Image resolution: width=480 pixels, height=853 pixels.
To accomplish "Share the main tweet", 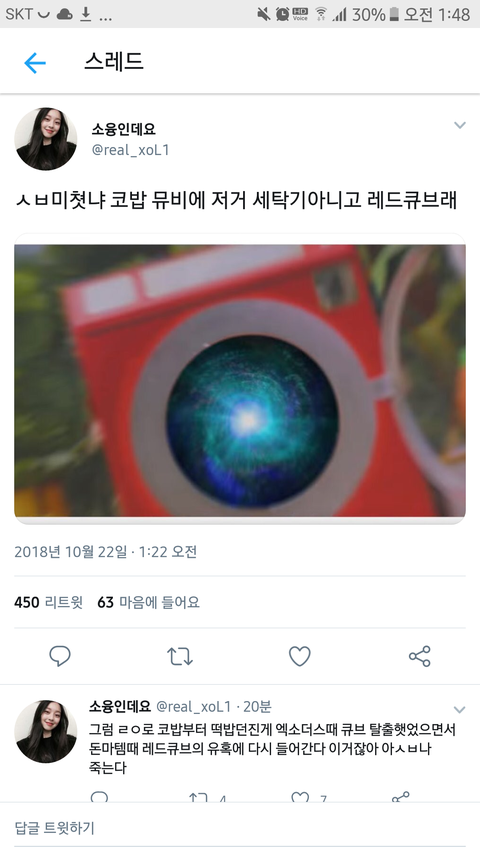I will [x=420, y=656].
